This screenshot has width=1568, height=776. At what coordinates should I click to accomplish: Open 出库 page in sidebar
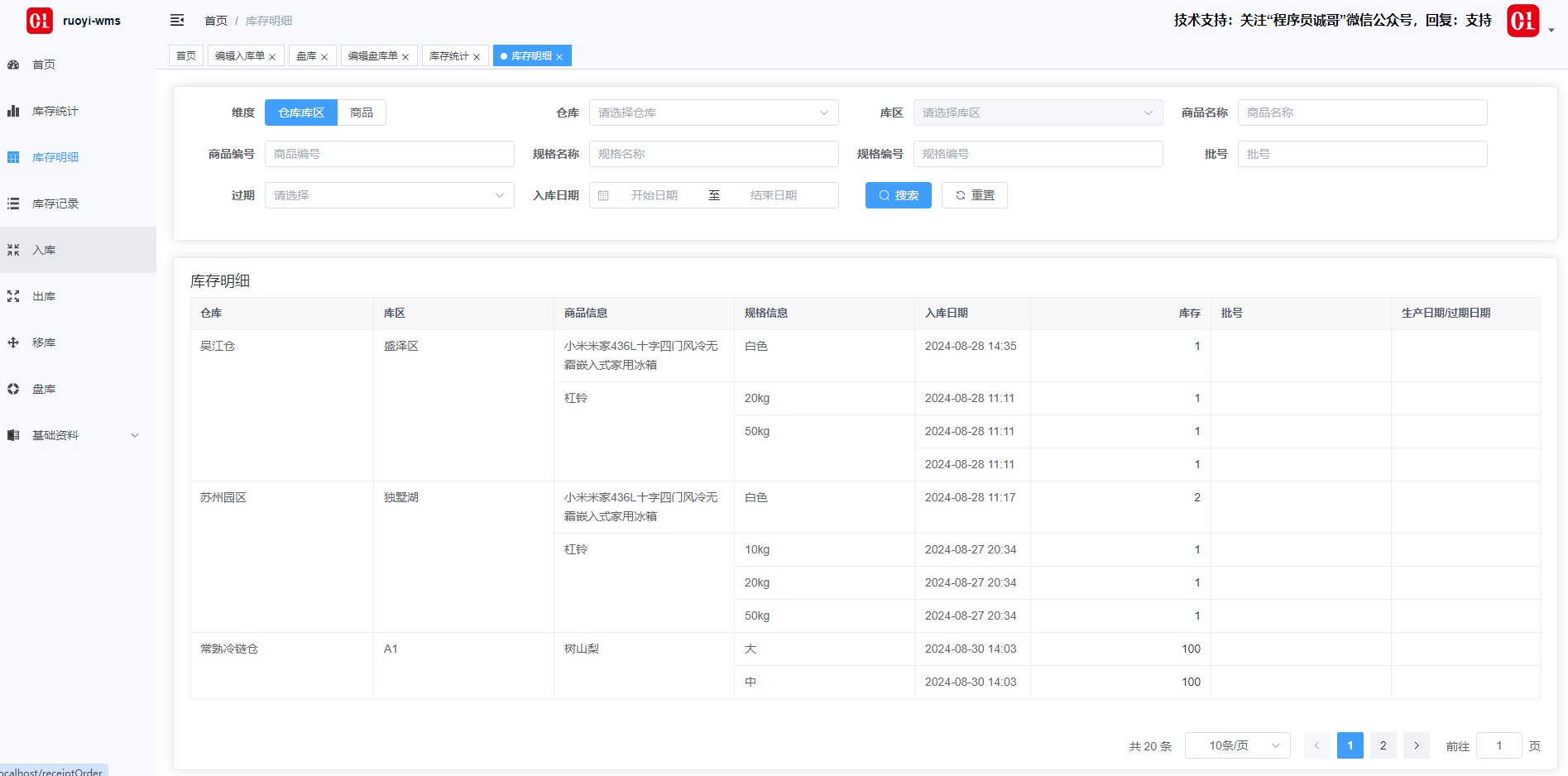pos(78,296)
